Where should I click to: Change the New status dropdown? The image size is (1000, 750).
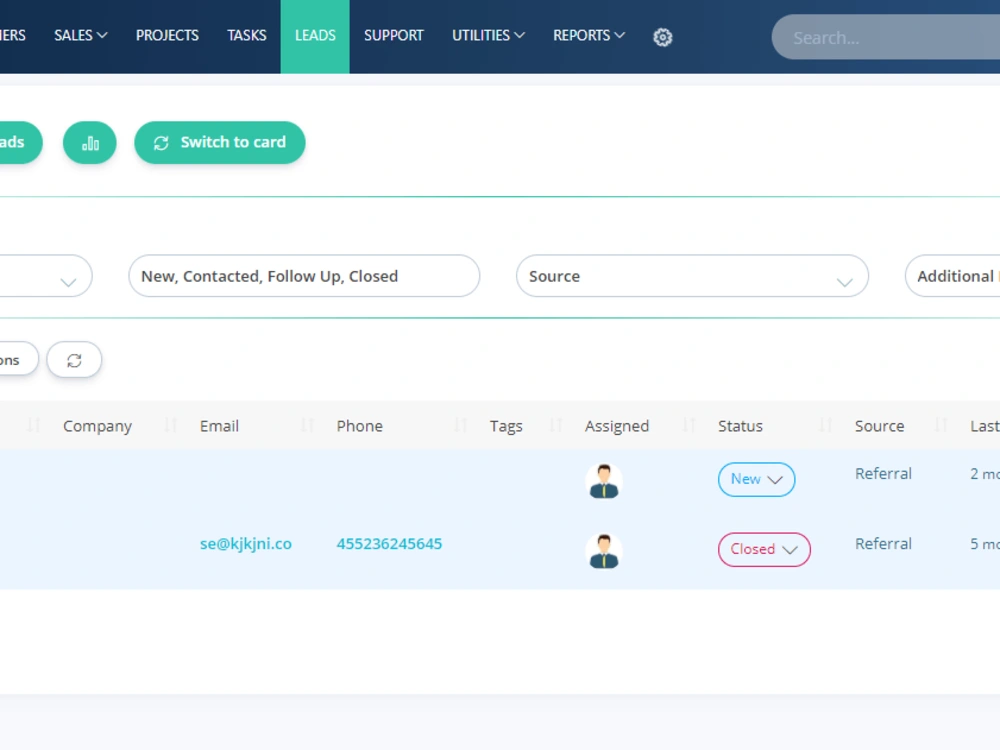(756, 480)
